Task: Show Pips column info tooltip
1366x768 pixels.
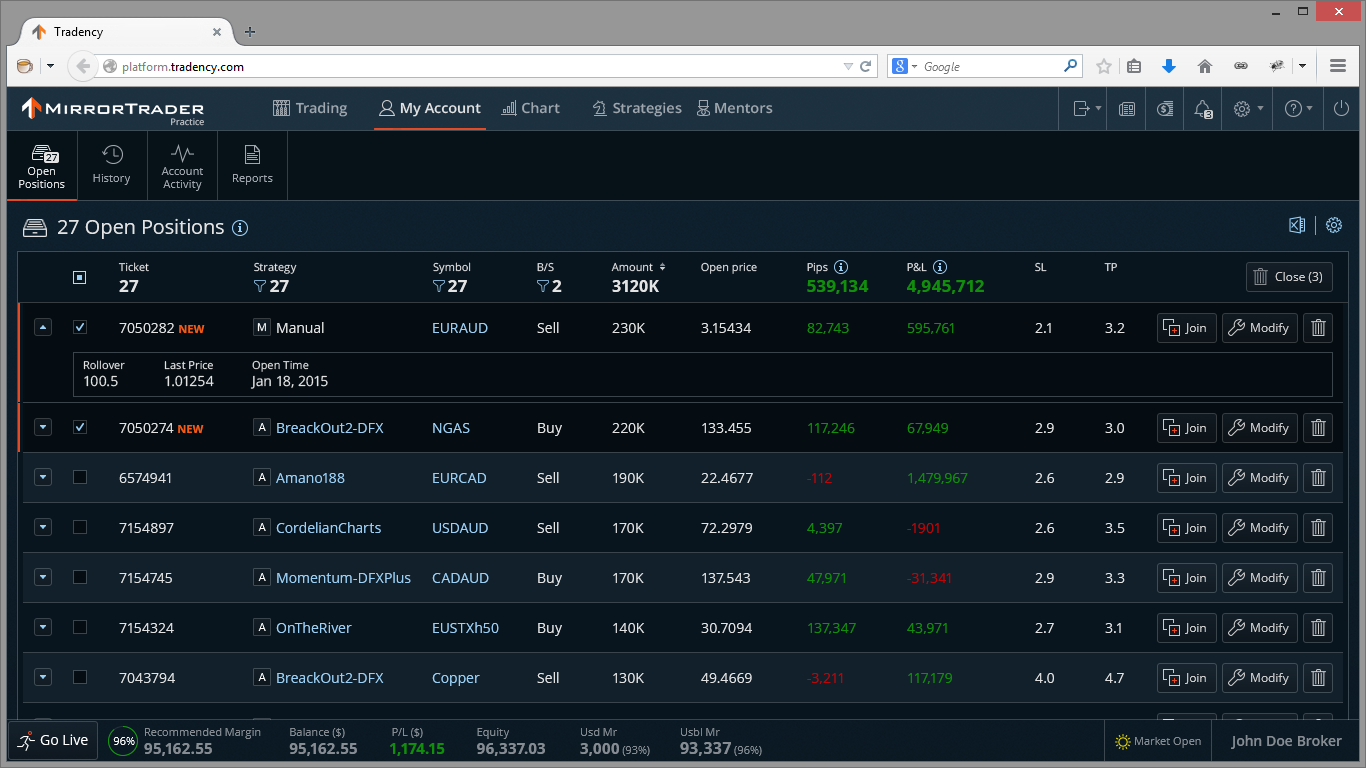Action: [x=841, y=267]
